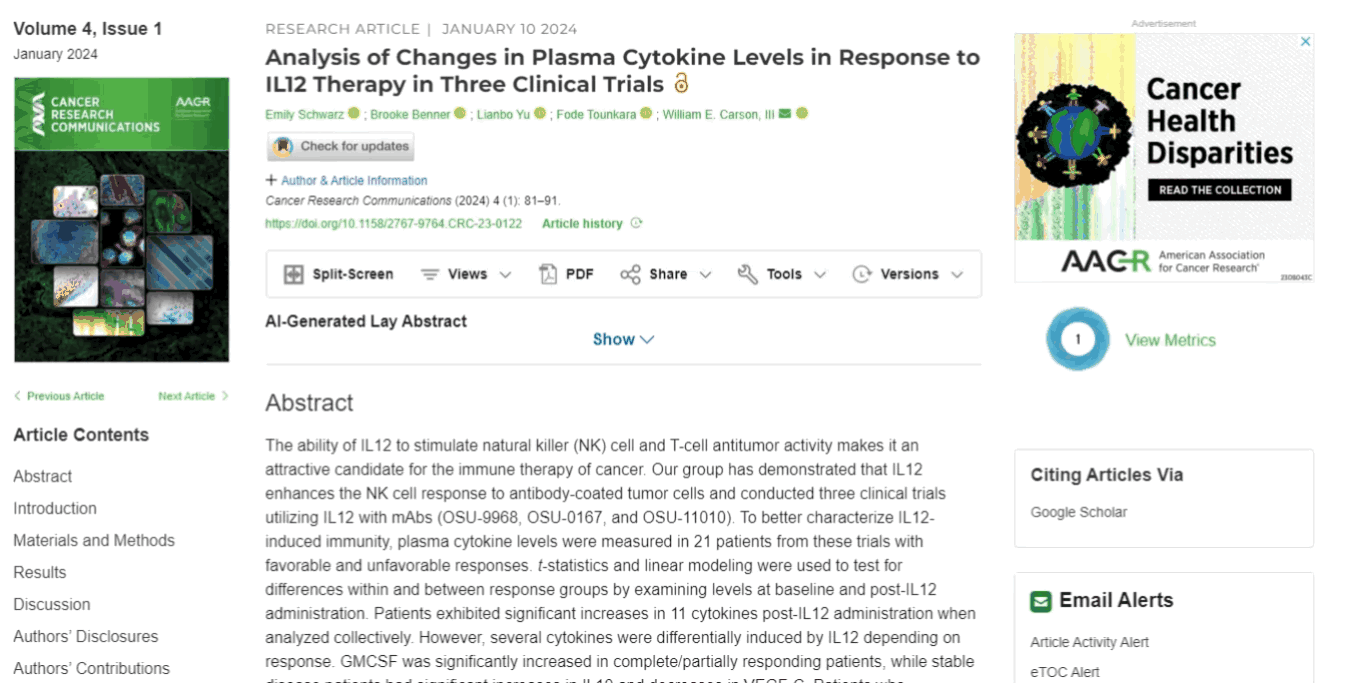Open the Versions dropdown arrow
Screen dimensions: 1364x683
pos(957,274)
